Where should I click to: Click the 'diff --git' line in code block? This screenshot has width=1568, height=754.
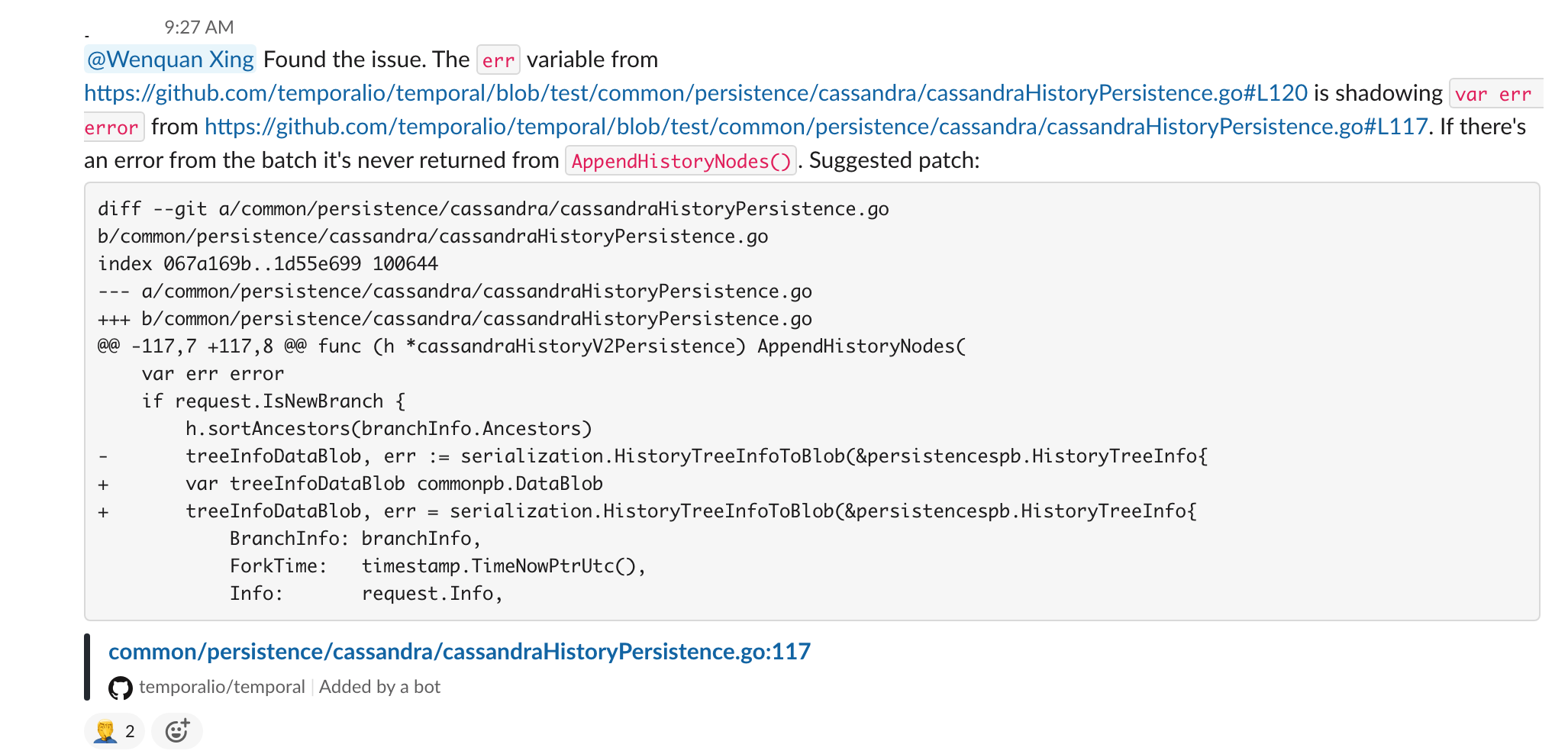point(493,209)
